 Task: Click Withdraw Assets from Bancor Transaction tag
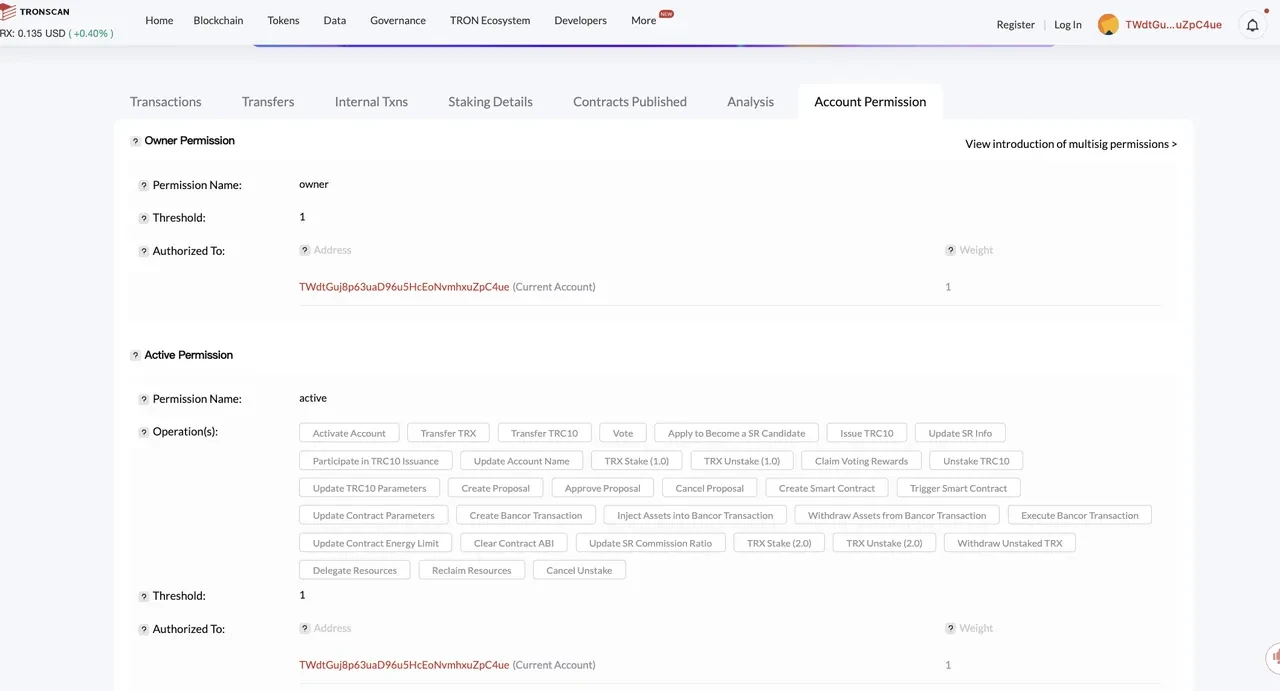coord(897,516)
